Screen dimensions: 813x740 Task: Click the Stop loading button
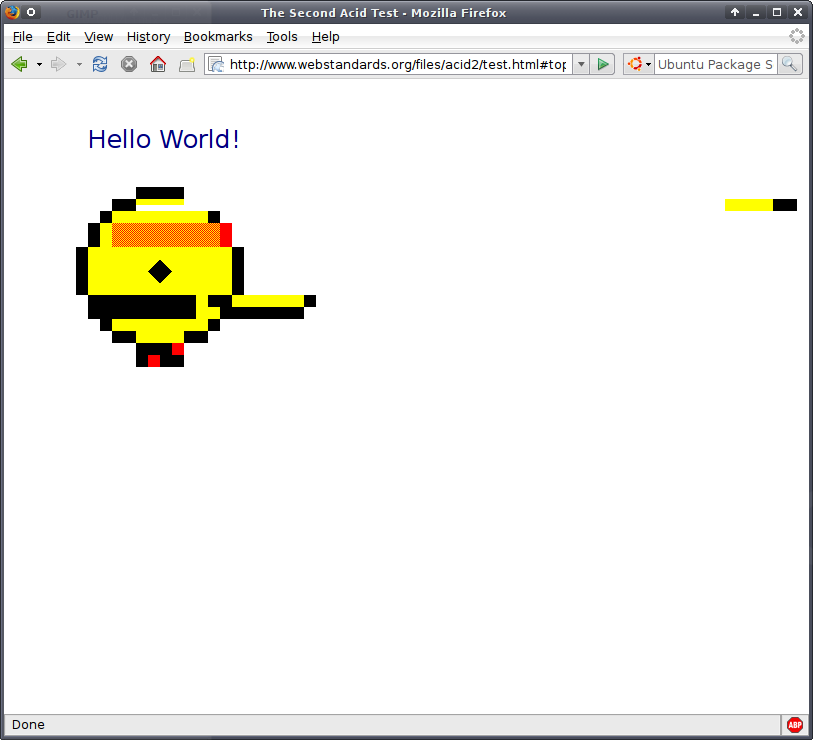129,64
